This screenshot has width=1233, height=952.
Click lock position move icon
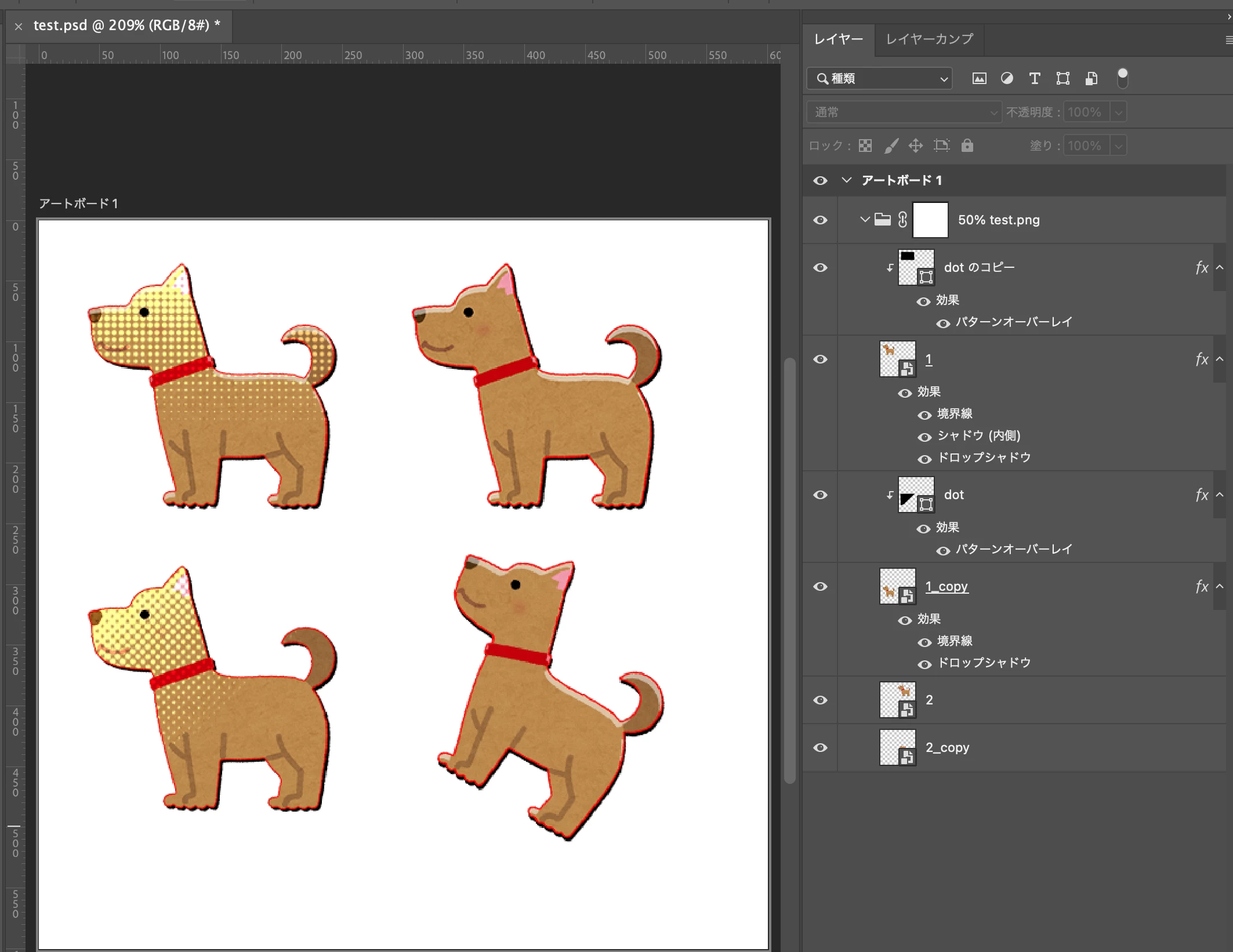[915, 146]
